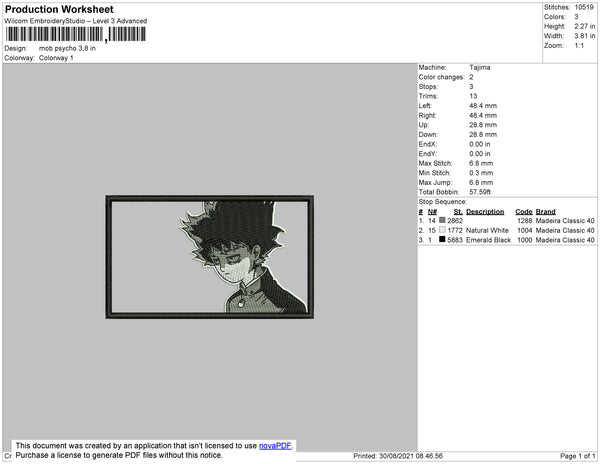The width and height of the screenshot is (600, 464).
Task: Click the Stitches value 10519
Action: pos(584,7)
